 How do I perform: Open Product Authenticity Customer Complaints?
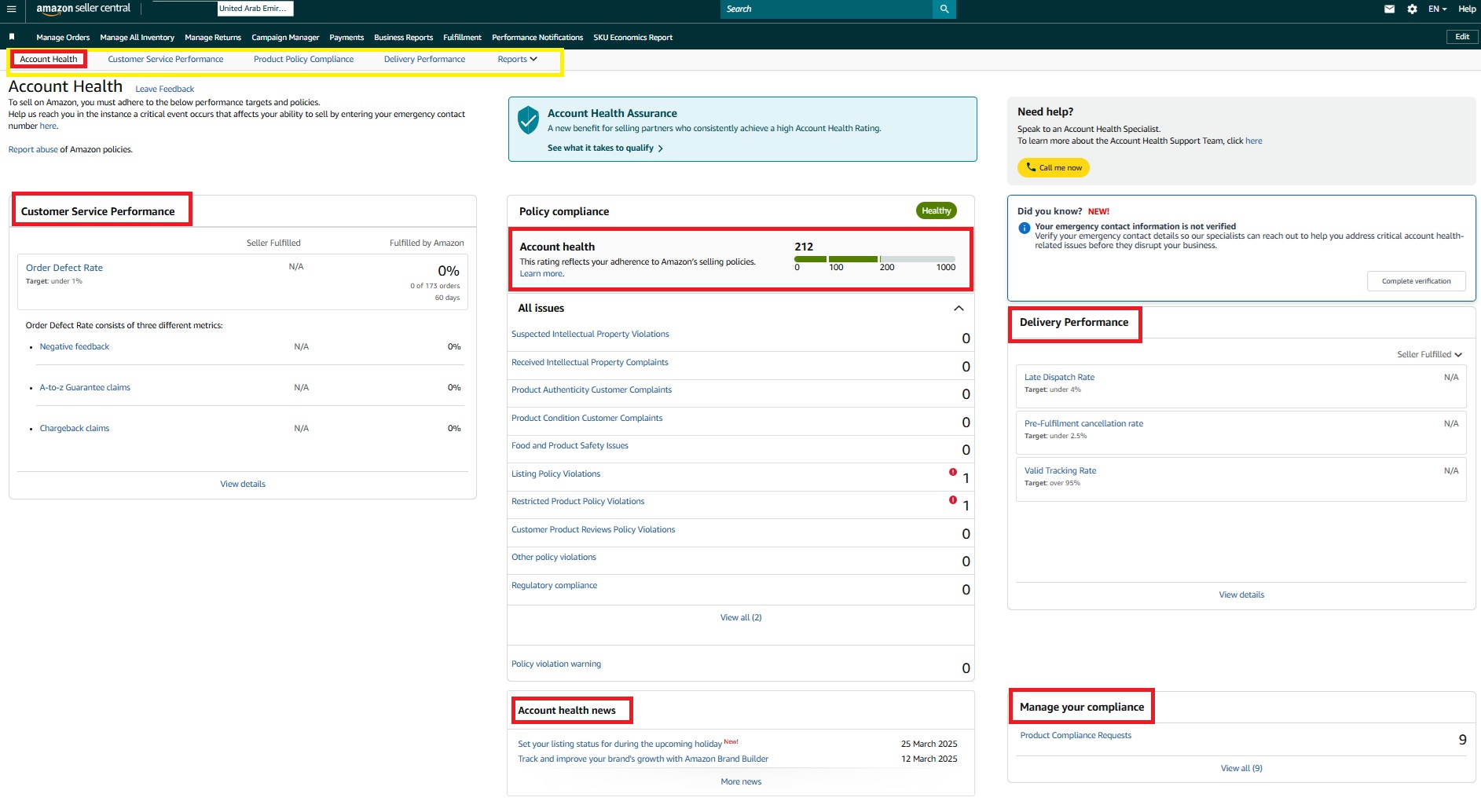(x=592, y=390)
